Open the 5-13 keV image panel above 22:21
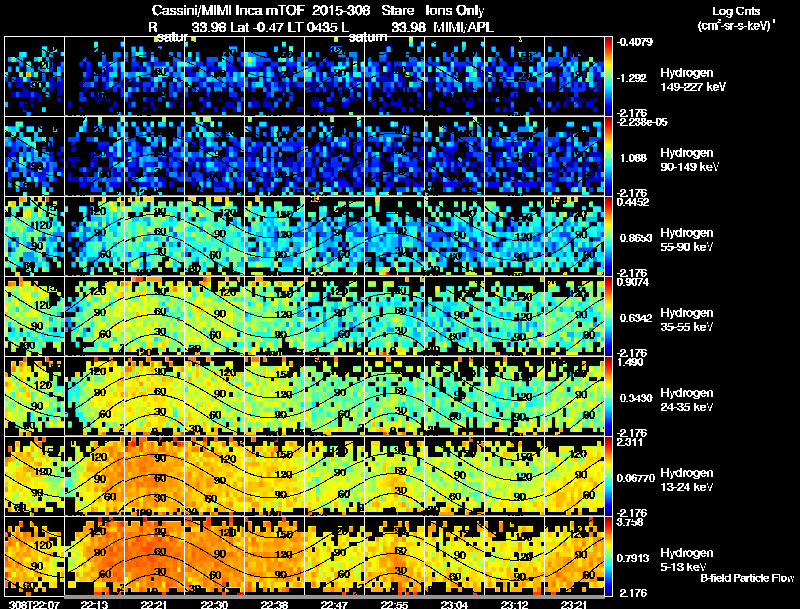This screenshot has height=609, width=800. pyautogui.click(x=154, y=556)
